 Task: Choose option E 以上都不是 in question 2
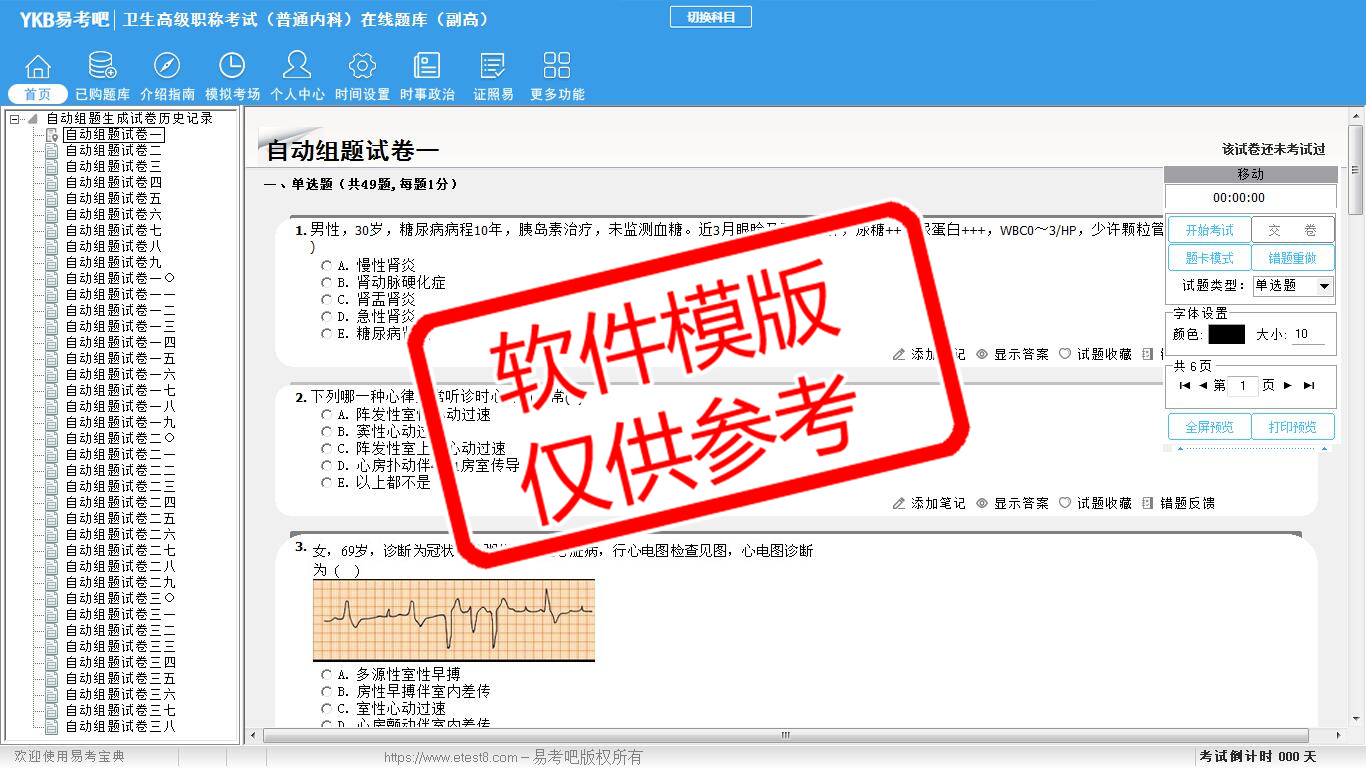pyautogui.click(x=327, y=483)
